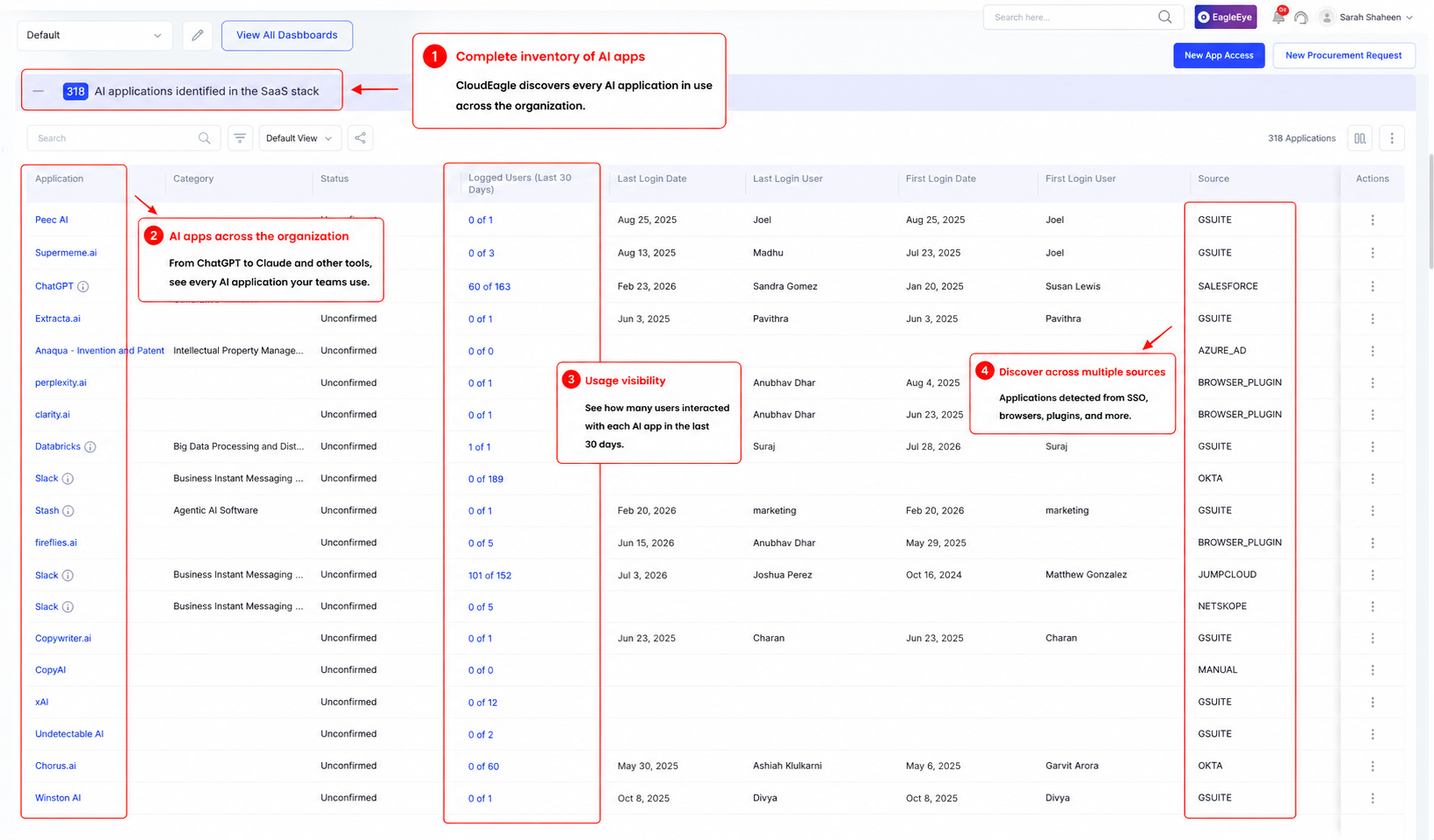This screenshot has height=840, width=1434.
Task: Click Agentic AI Software category cell
Action: tap(215, 510)
